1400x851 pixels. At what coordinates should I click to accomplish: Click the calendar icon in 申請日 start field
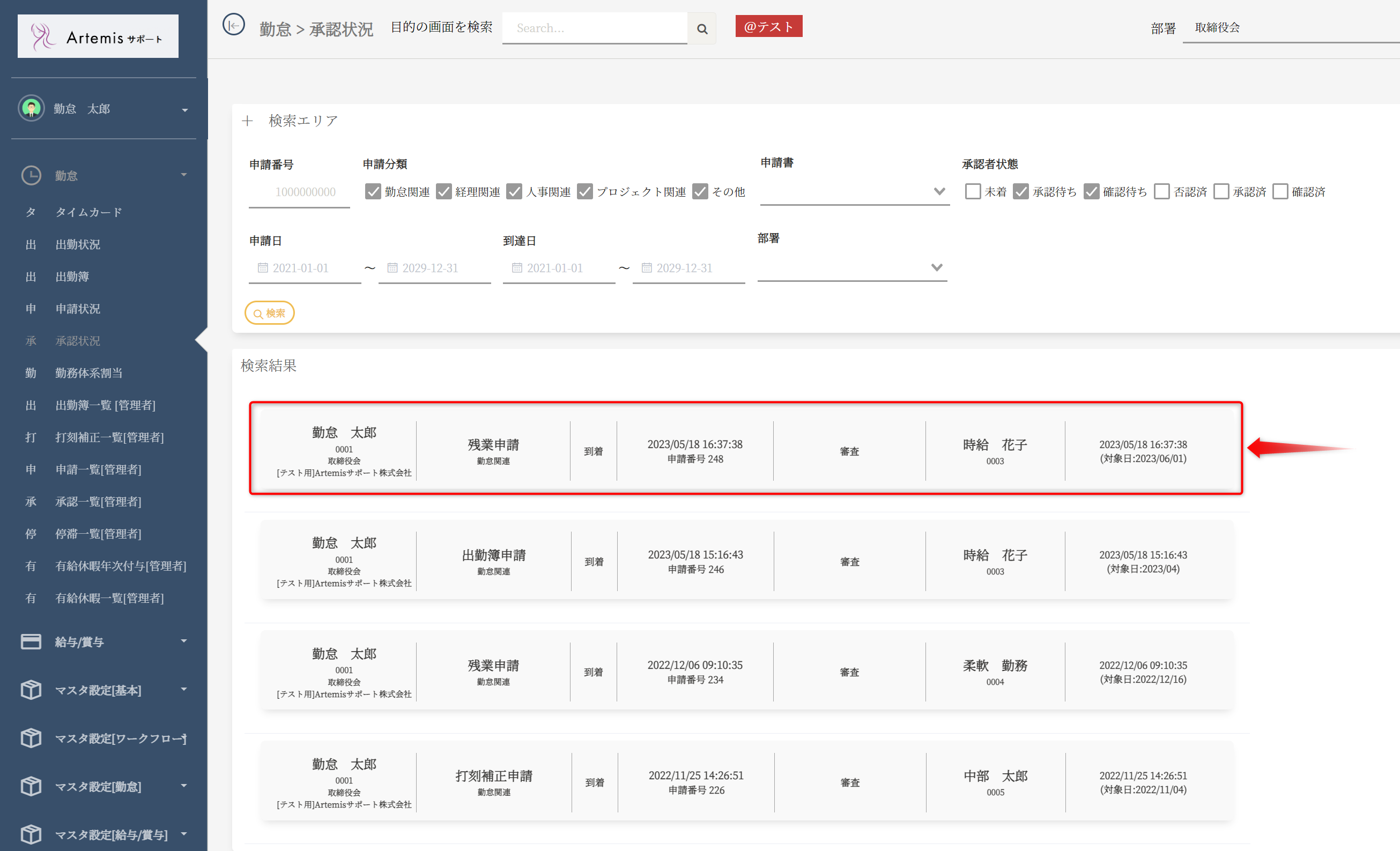coord(263,268)
